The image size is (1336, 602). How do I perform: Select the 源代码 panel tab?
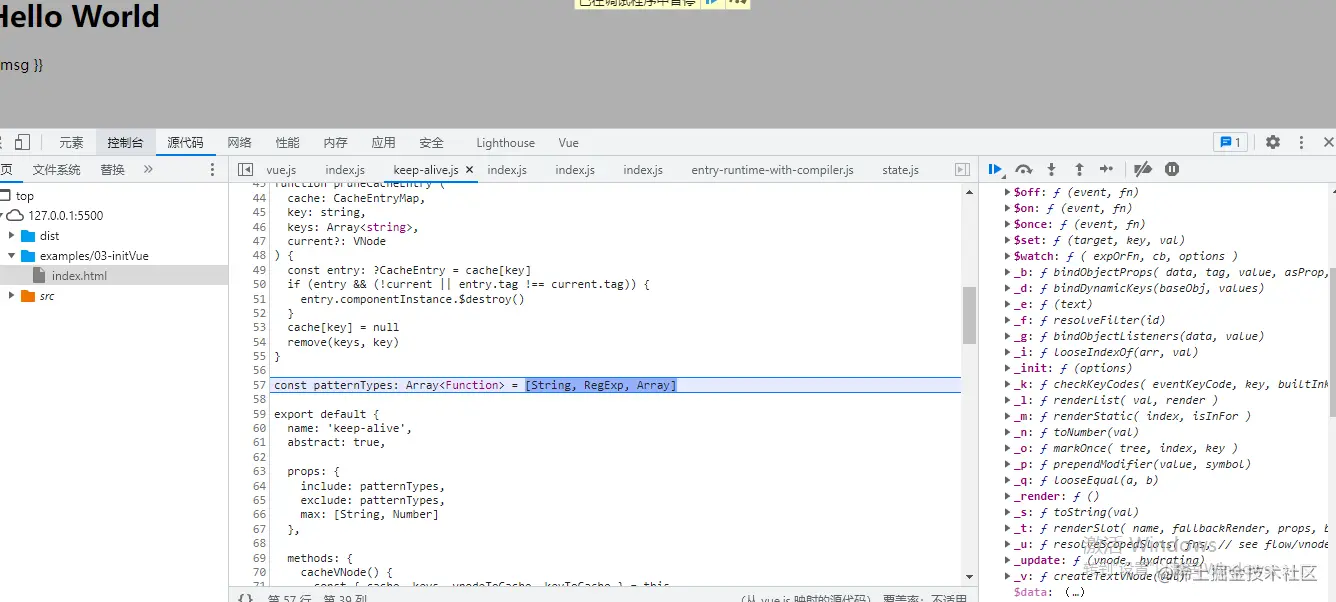pos(185,143)
